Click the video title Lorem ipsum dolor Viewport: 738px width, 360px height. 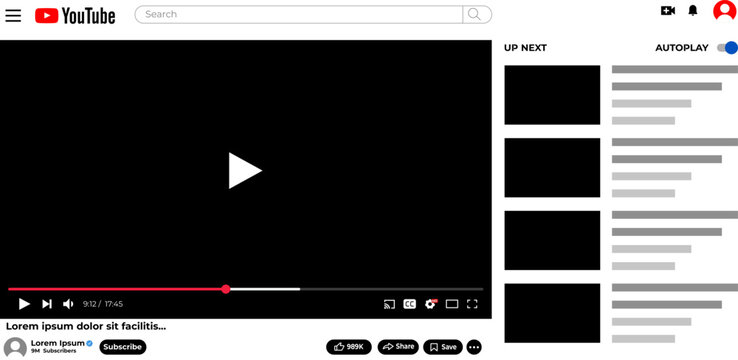pyautogui.click(x=86, y=326)
